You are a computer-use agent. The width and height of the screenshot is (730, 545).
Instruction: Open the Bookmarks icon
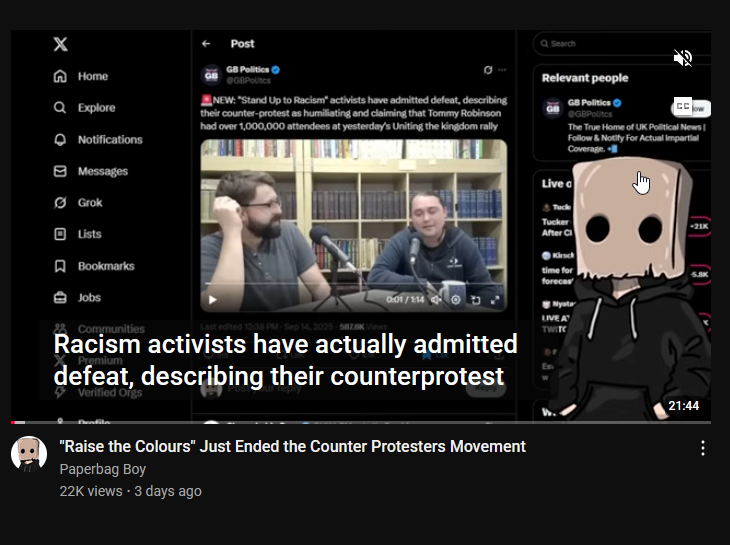click(60, 266)
